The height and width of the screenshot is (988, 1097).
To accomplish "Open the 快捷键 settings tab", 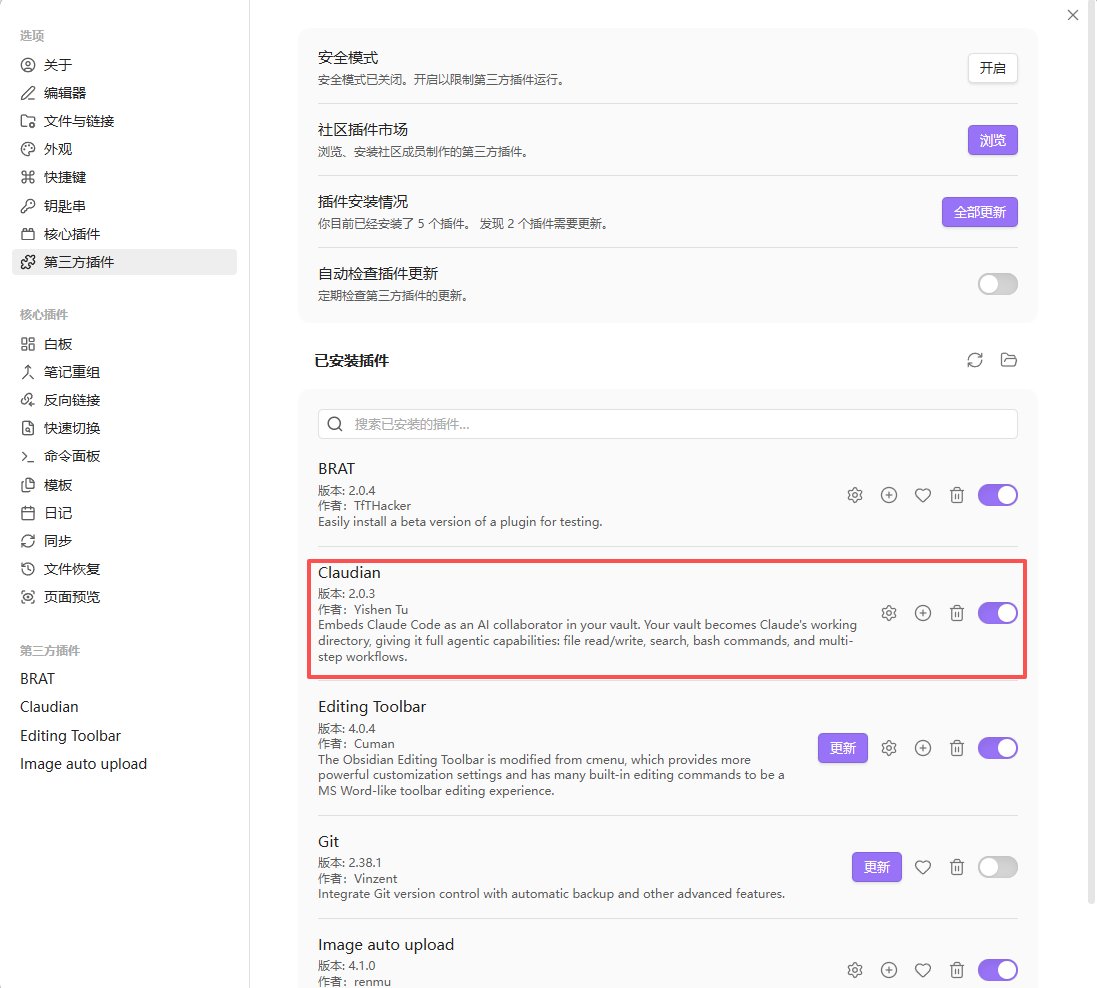I will click(125, 177).
